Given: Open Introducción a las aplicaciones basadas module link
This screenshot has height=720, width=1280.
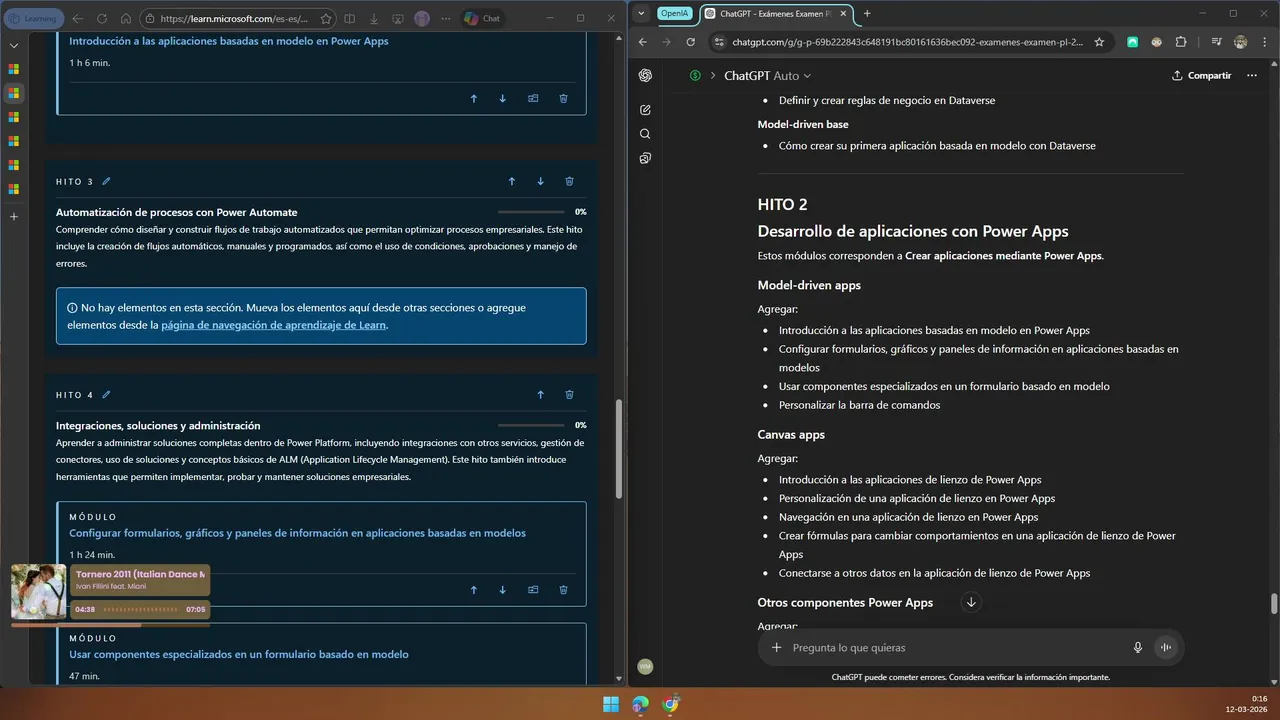Looking at the screenshot, I should [229, 41].
